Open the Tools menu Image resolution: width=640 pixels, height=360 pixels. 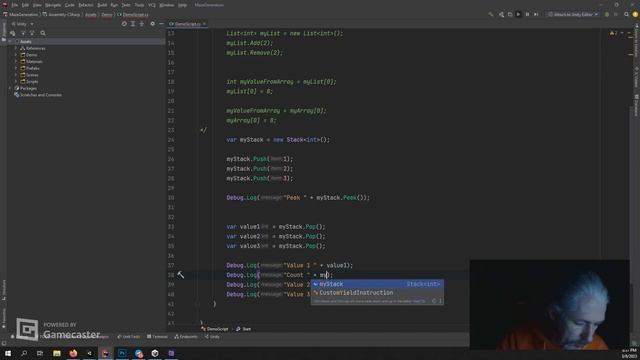pos(139,5)
